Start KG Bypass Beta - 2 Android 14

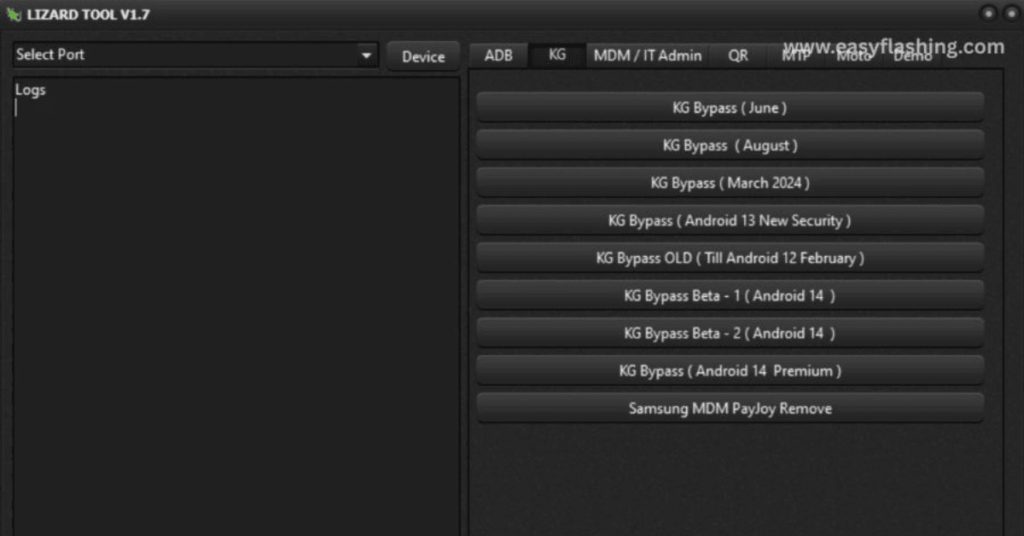(729, 333)
